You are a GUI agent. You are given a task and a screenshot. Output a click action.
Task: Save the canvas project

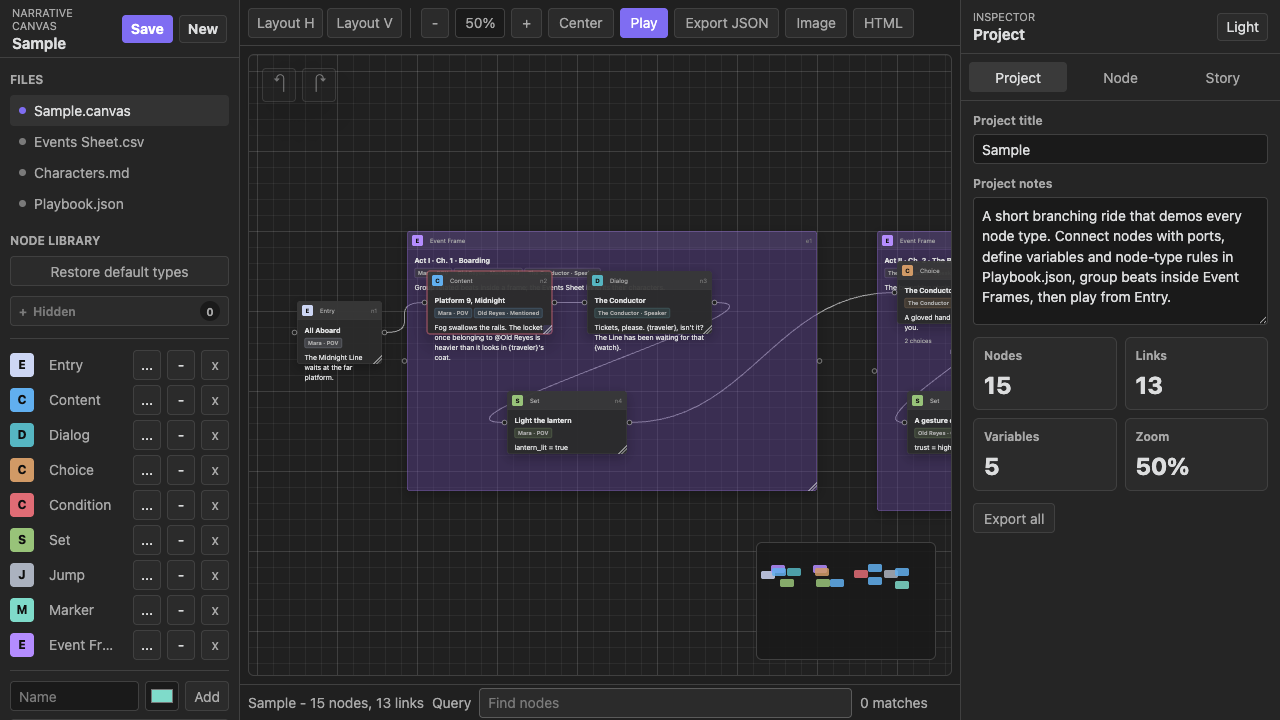pyautogui.click(x=147, y=29)
